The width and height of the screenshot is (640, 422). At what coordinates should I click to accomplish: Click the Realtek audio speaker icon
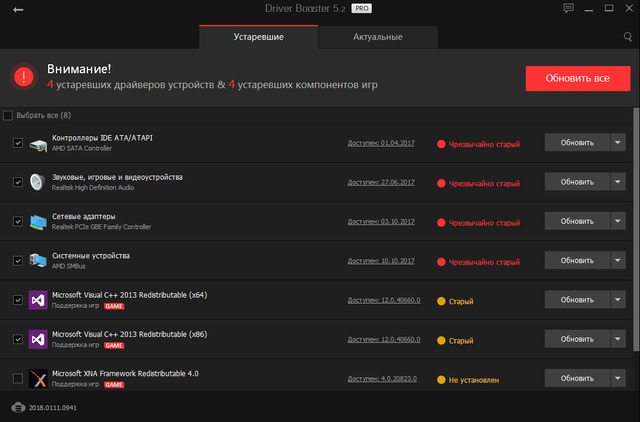37,182
